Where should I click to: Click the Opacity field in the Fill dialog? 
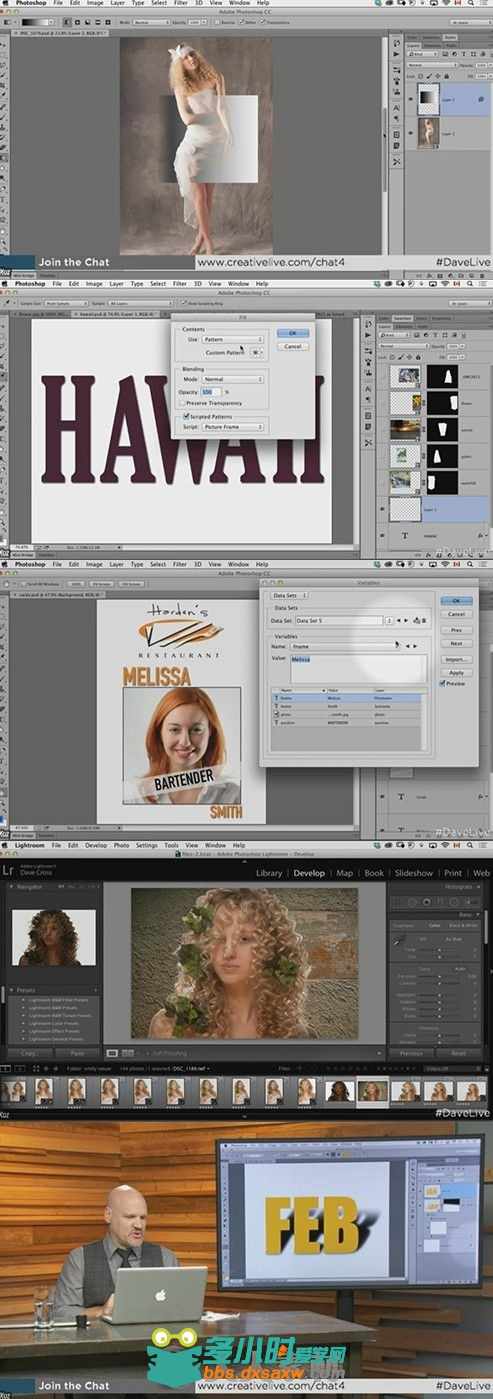tap(212, 391)
